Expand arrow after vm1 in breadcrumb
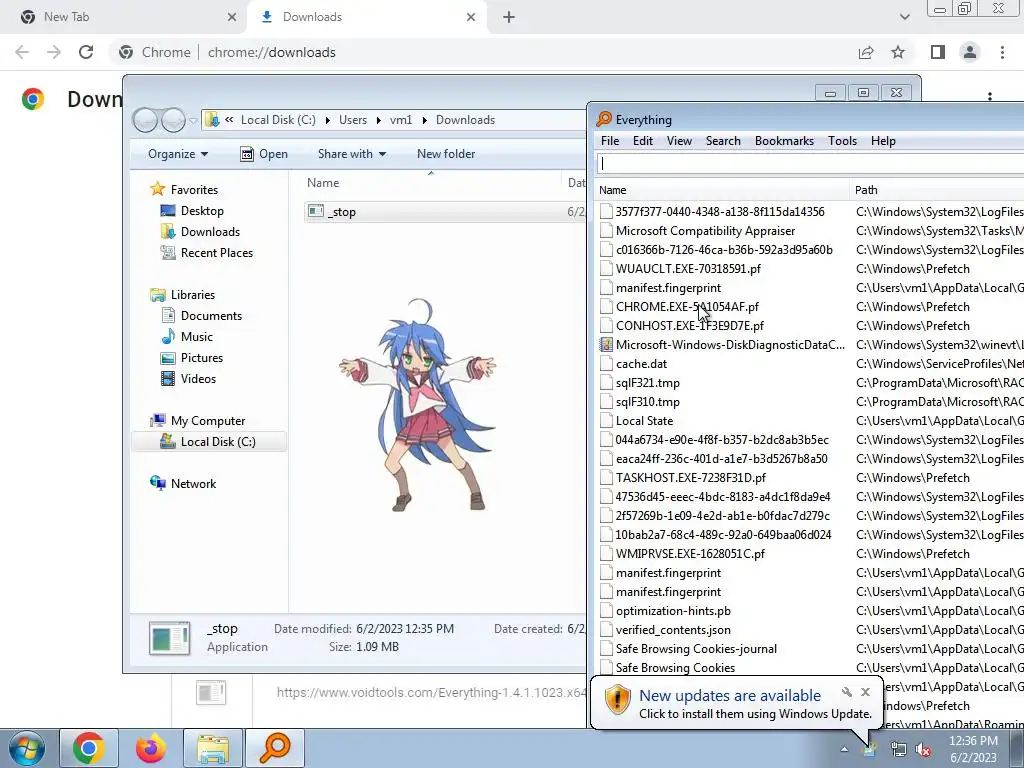The image size is (1024, 768). coord(424,120)
